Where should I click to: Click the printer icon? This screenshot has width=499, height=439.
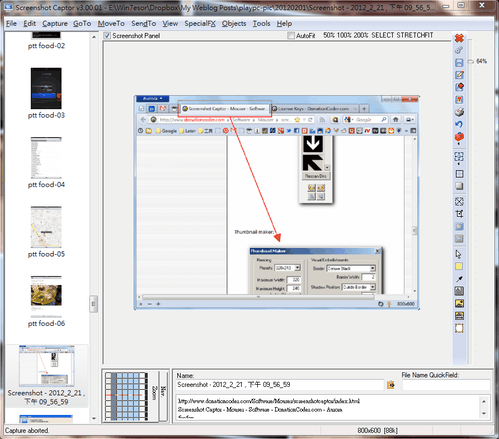pos(459,112)
